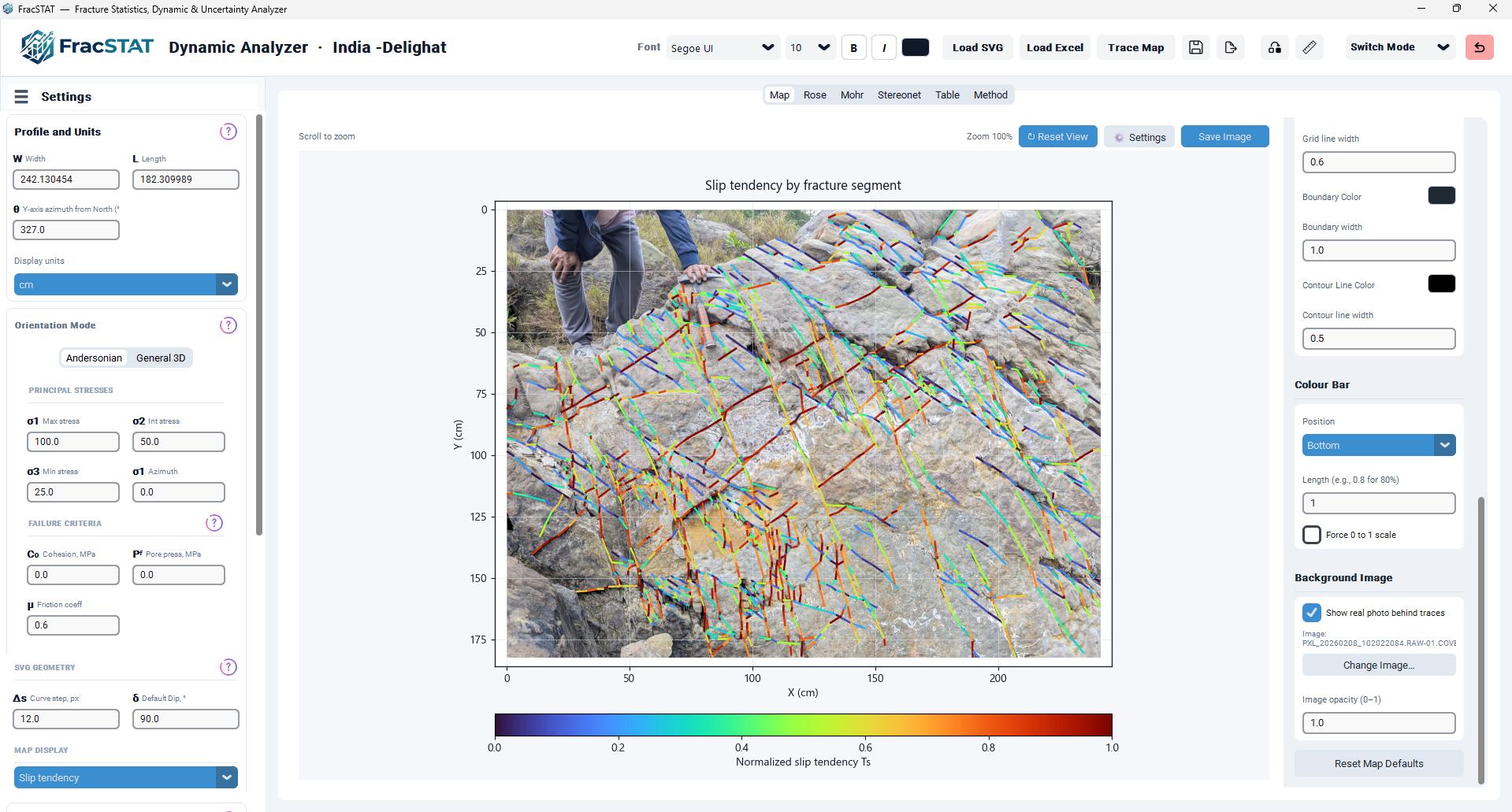Switch to the Mohr tab
Image resolution: width=1512 pixels, height=812 pixels.
(852, 95)
